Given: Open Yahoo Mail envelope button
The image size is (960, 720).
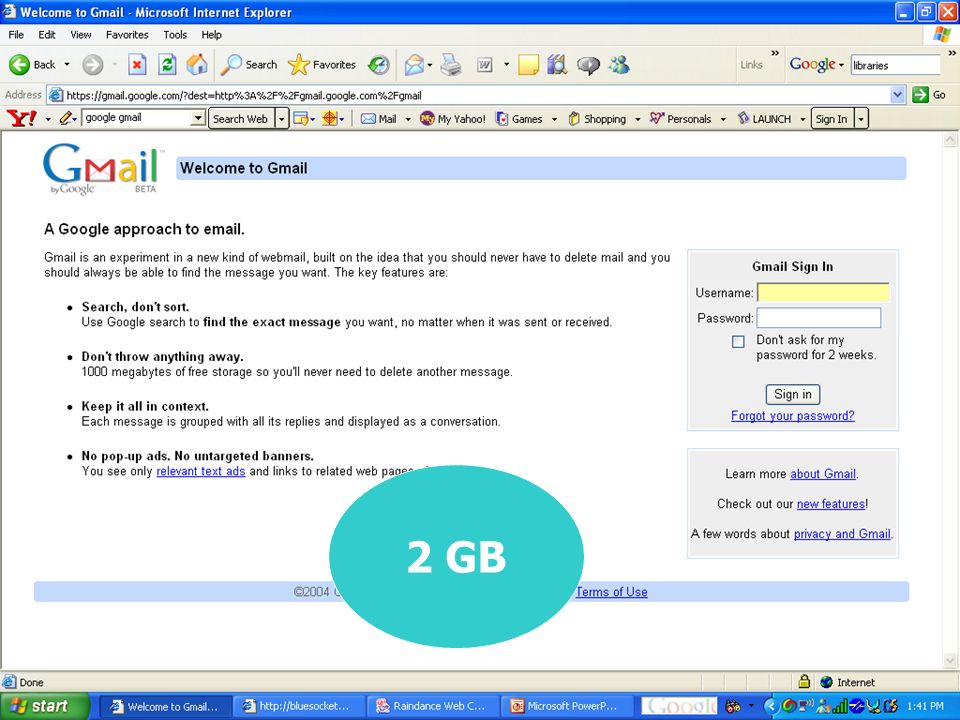Looking at the screenshot, I should 378,119.
